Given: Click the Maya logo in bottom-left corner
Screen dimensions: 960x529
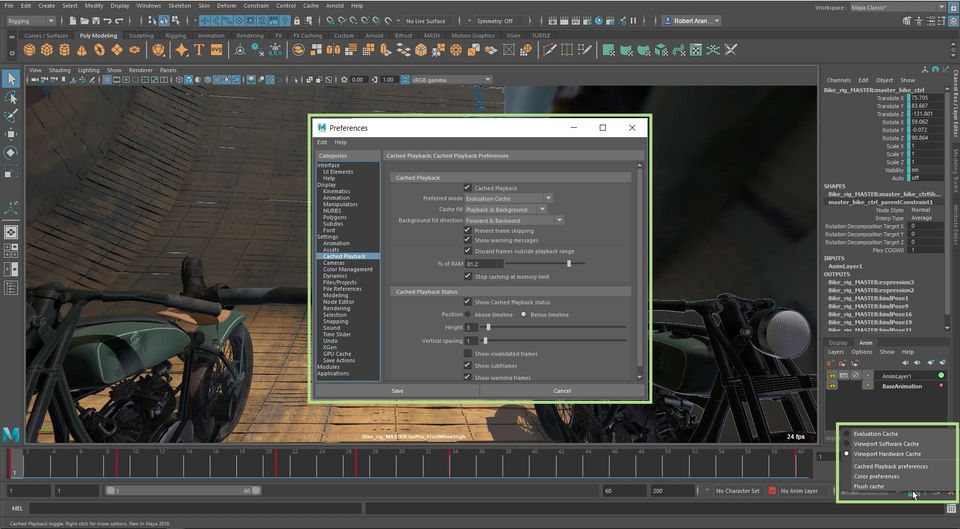Looking at the screenshot, I should coord(12,432).
